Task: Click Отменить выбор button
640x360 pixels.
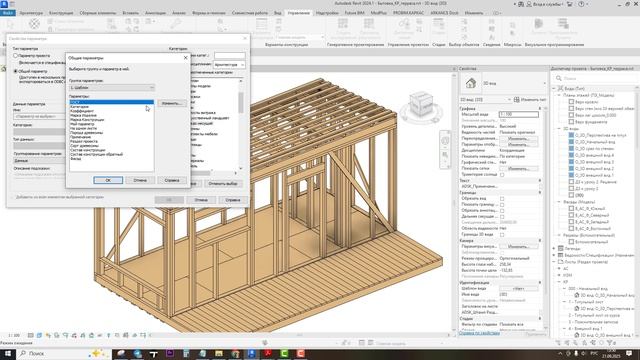Action: pos(223,184)
